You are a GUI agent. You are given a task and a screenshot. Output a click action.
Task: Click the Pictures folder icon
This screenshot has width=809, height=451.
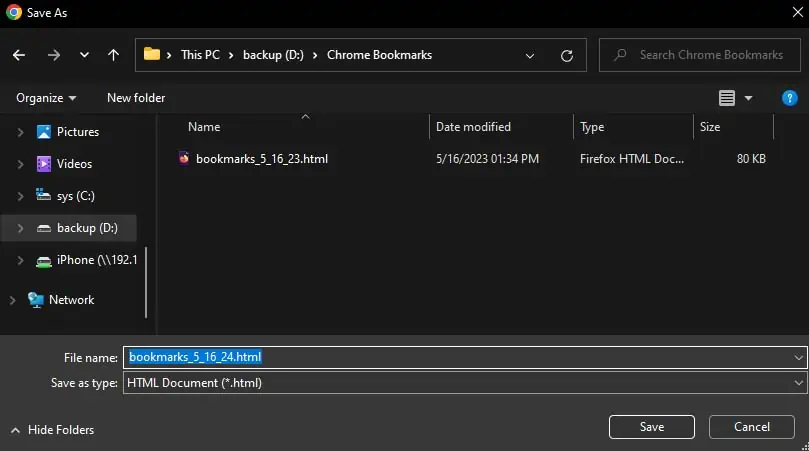pyautogui.click(x=44, y=132)
